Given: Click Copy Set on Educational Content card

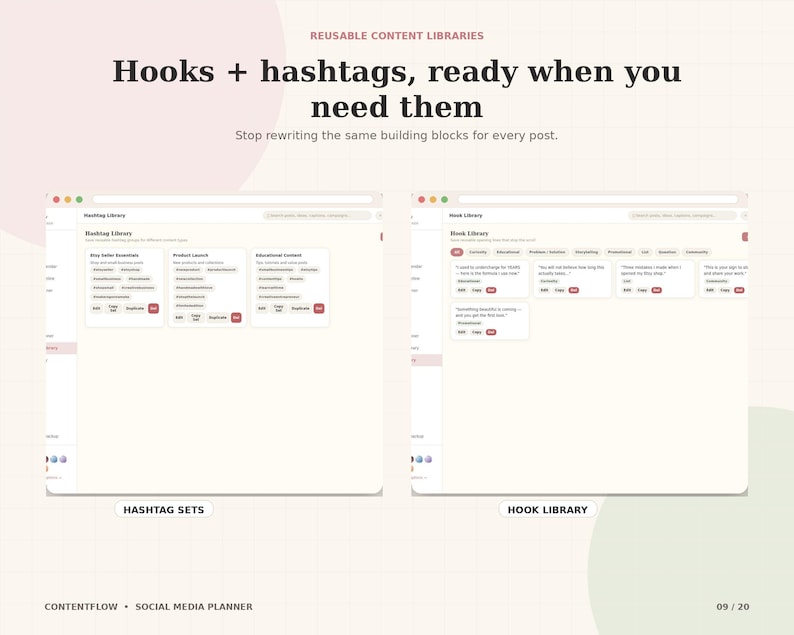Looking at the screenshot, I should pos(279,308).
